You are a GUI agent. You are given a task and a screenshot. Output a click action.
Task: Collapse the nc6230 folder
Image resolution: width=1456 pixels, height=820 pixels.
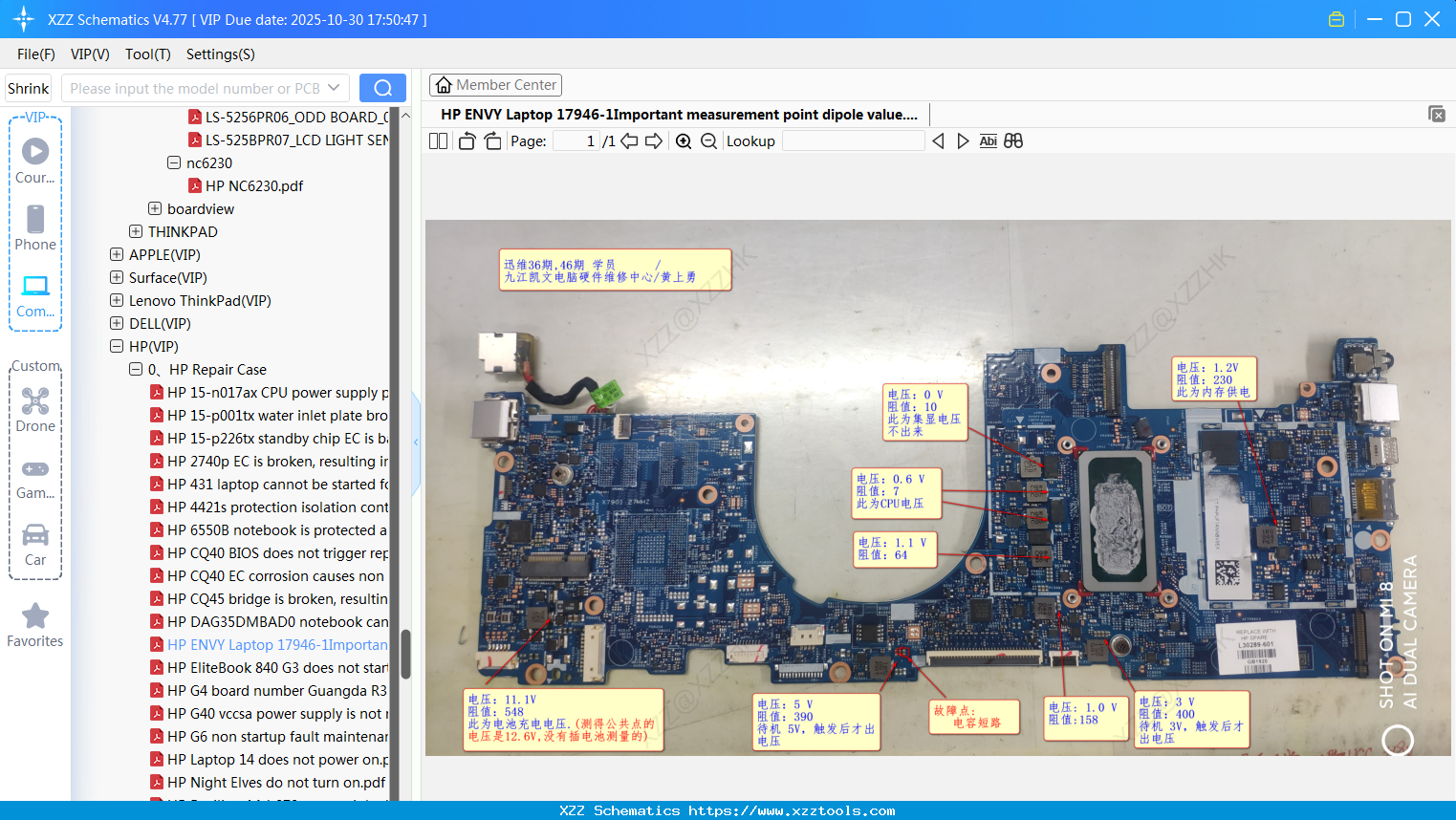(174, 162)
